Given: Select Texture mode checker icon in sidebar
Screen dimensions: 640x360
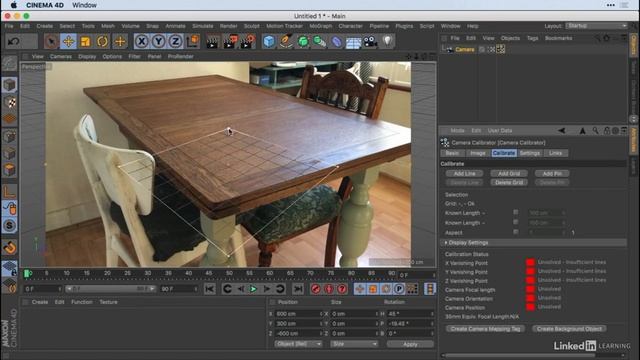Looking at the screenshot, I should [9, 102].
